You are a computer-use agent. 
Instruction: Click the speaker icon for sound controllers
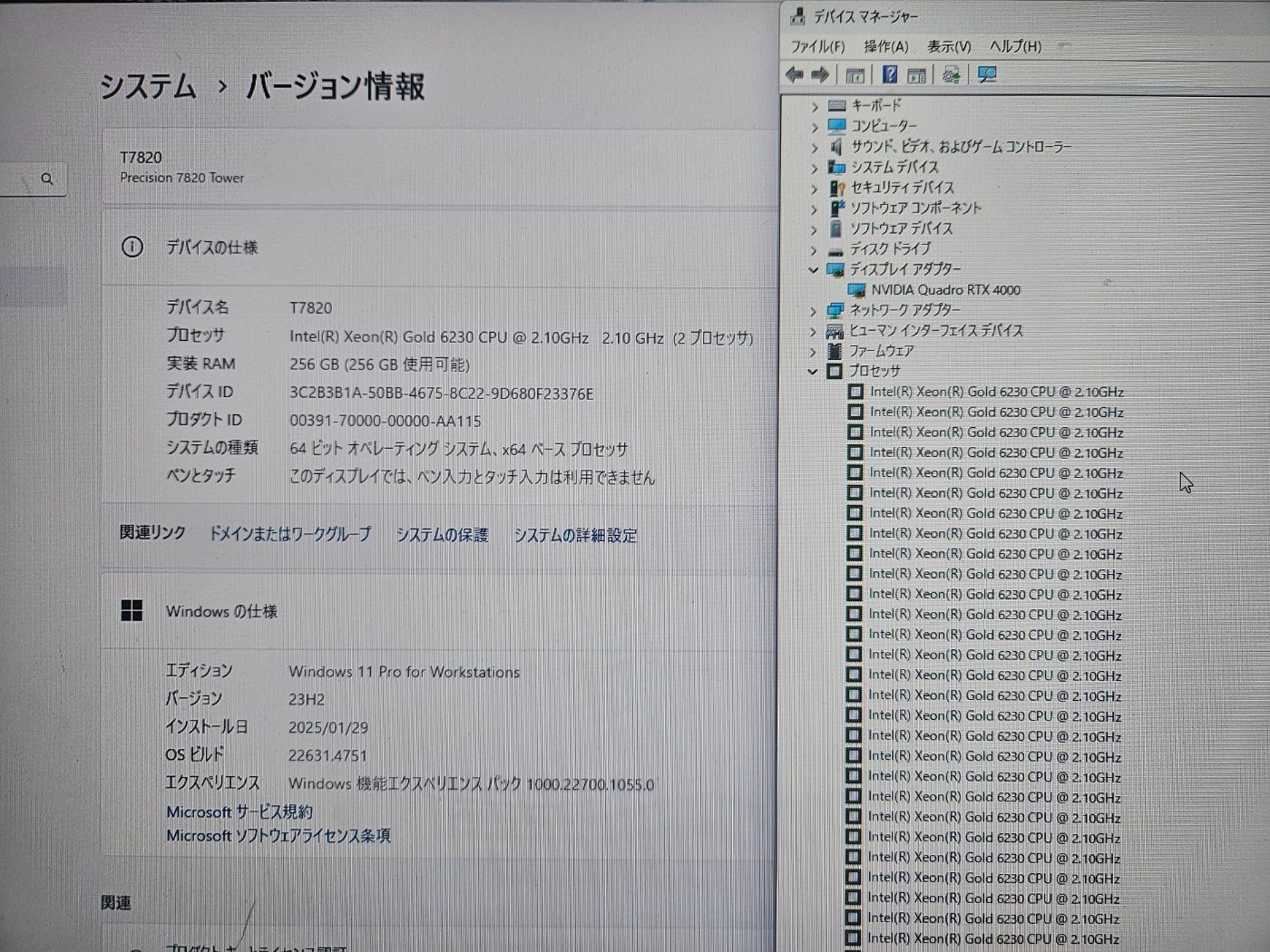coord(836,146)
